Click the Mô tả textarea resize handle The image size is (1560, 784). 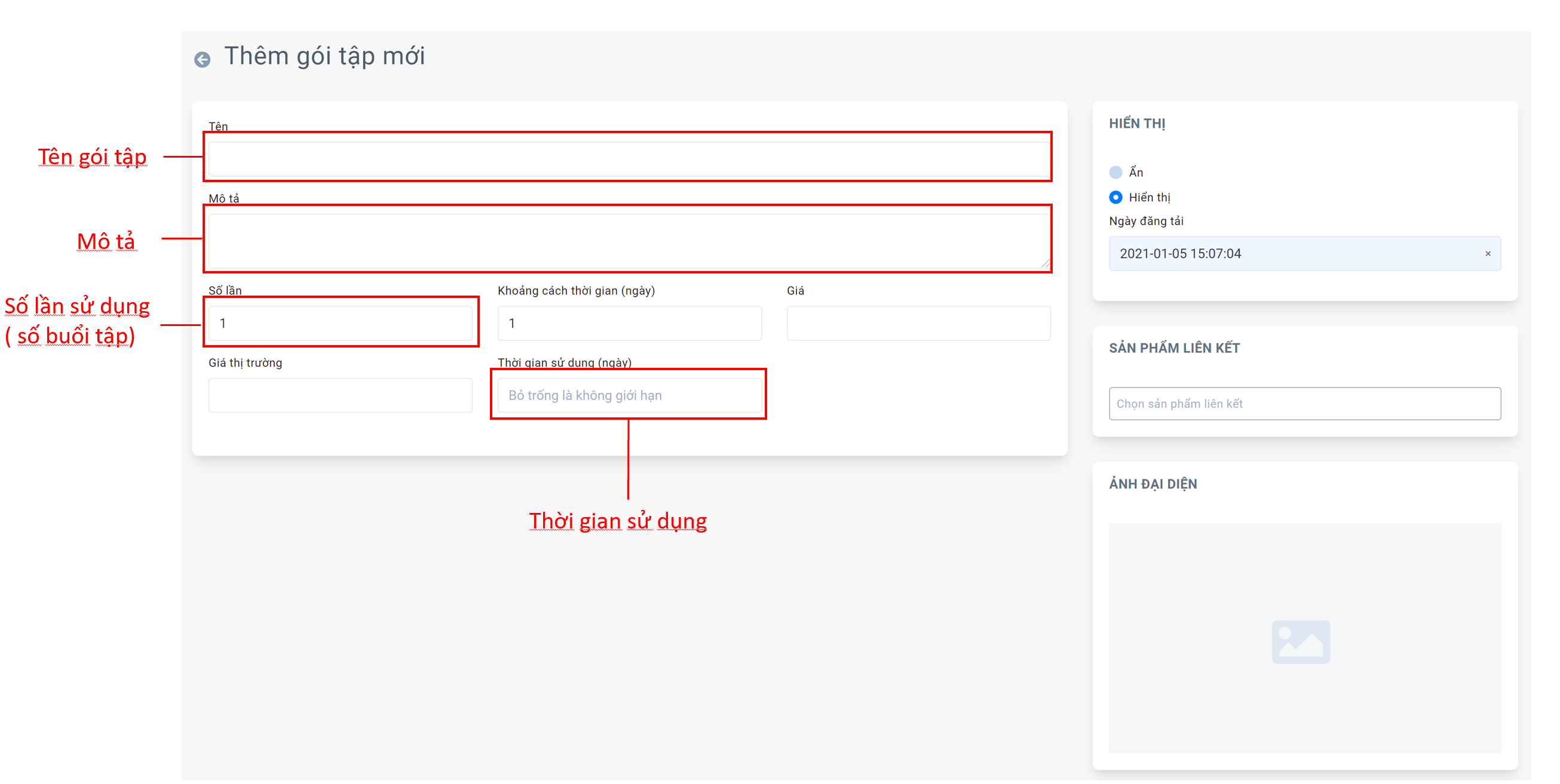(1045, 263)
